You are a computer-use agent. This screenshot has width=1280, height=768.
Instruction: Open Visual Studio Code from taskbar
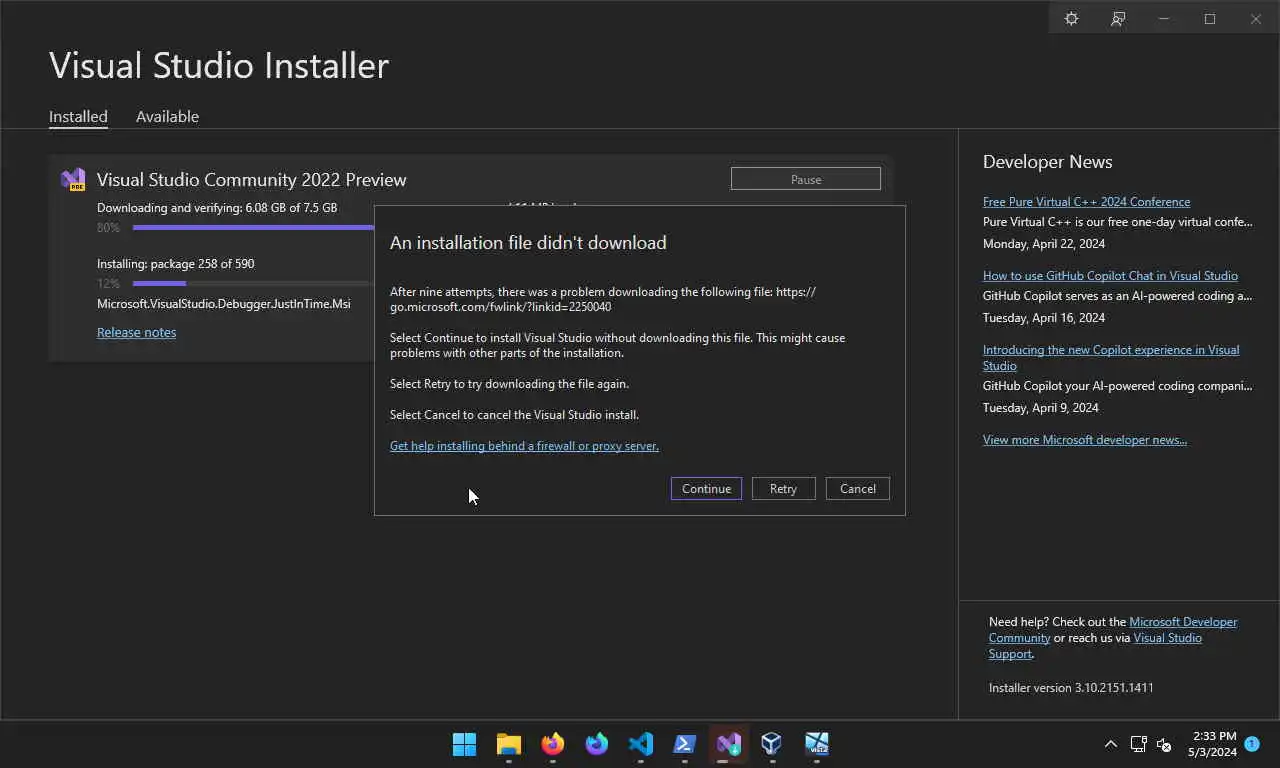641,744
